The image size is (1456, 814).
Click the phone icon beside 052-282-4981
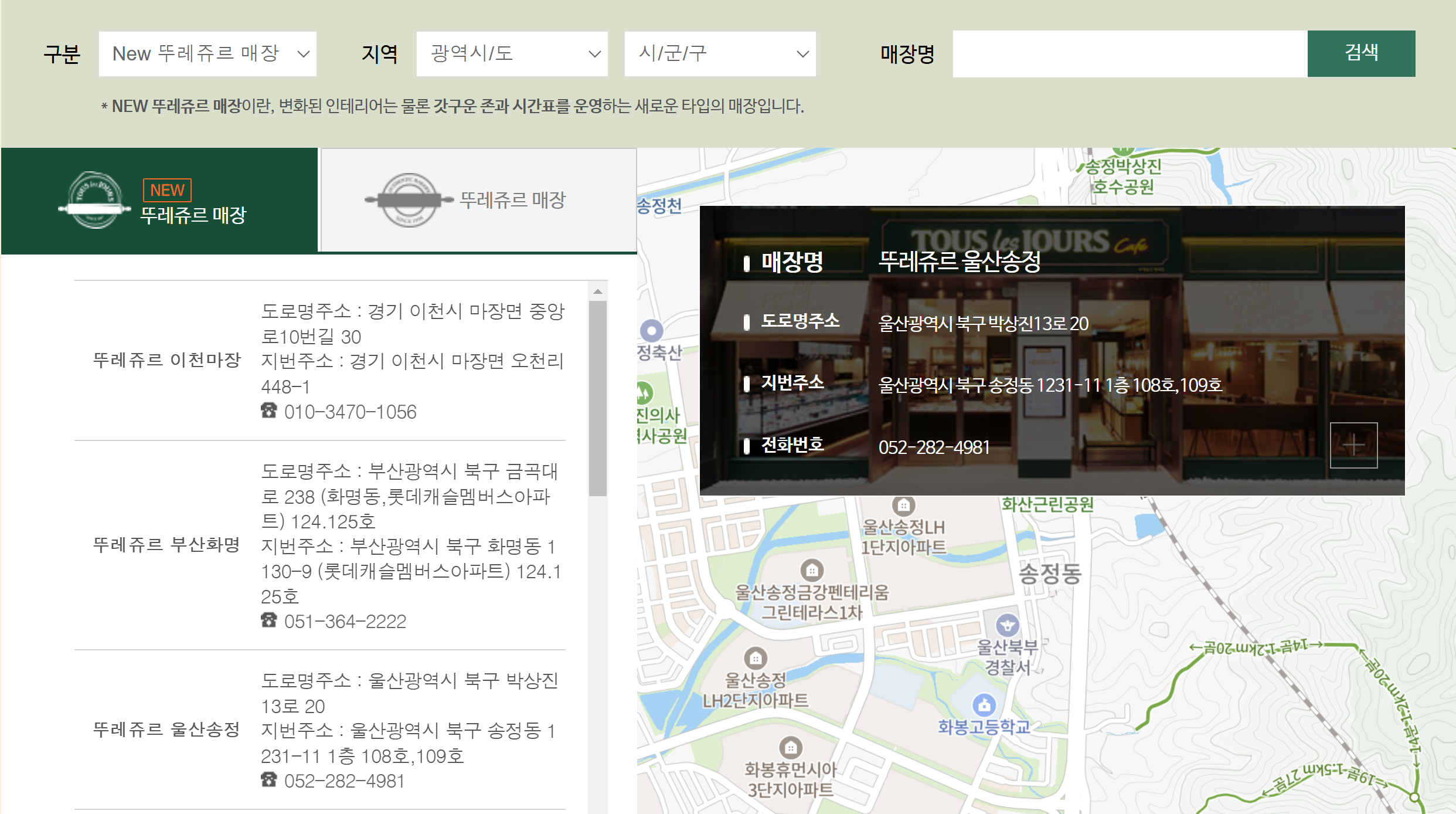tap(269, 781)
